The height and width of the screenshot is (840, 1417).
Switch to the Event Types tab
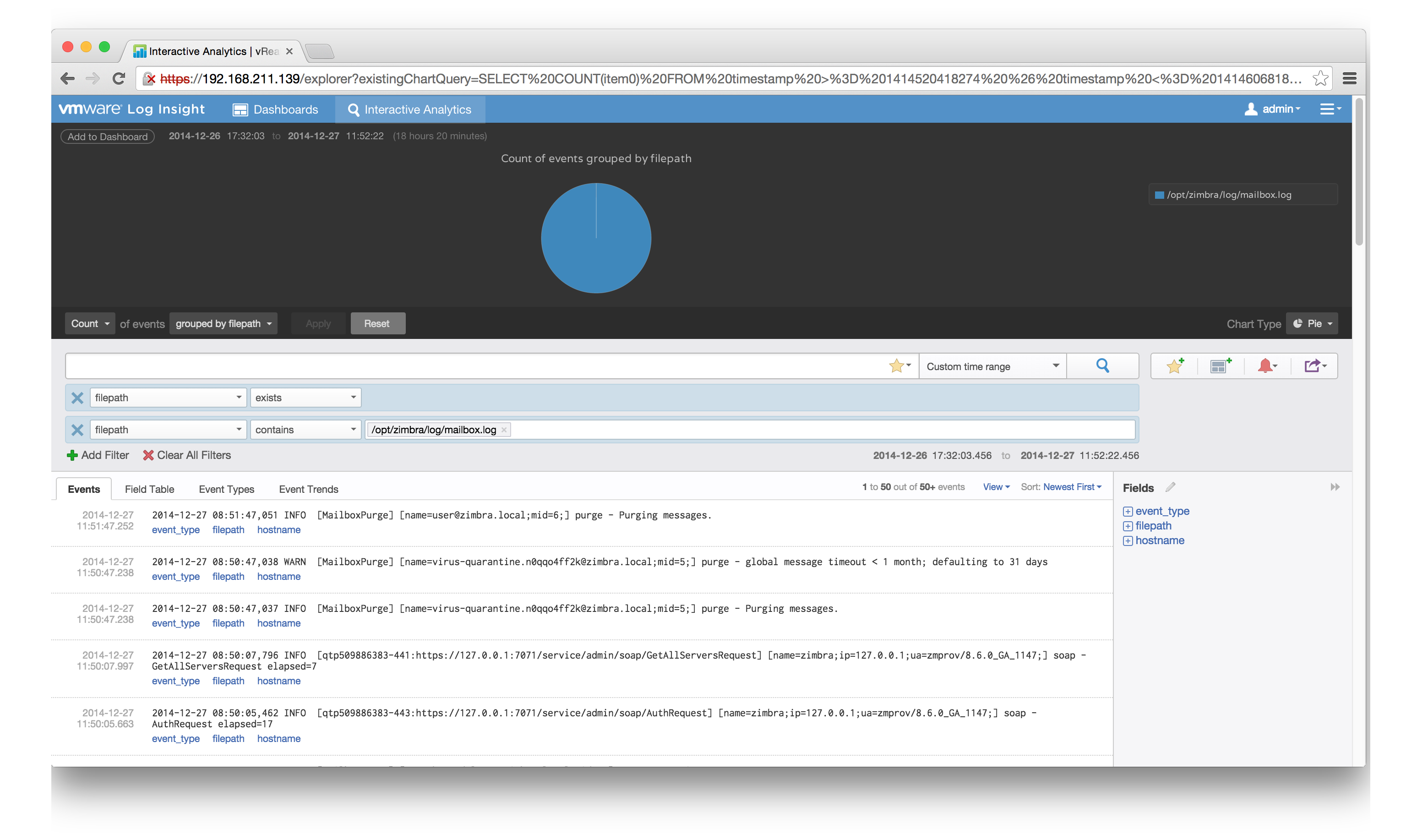(x=226, y=489)
